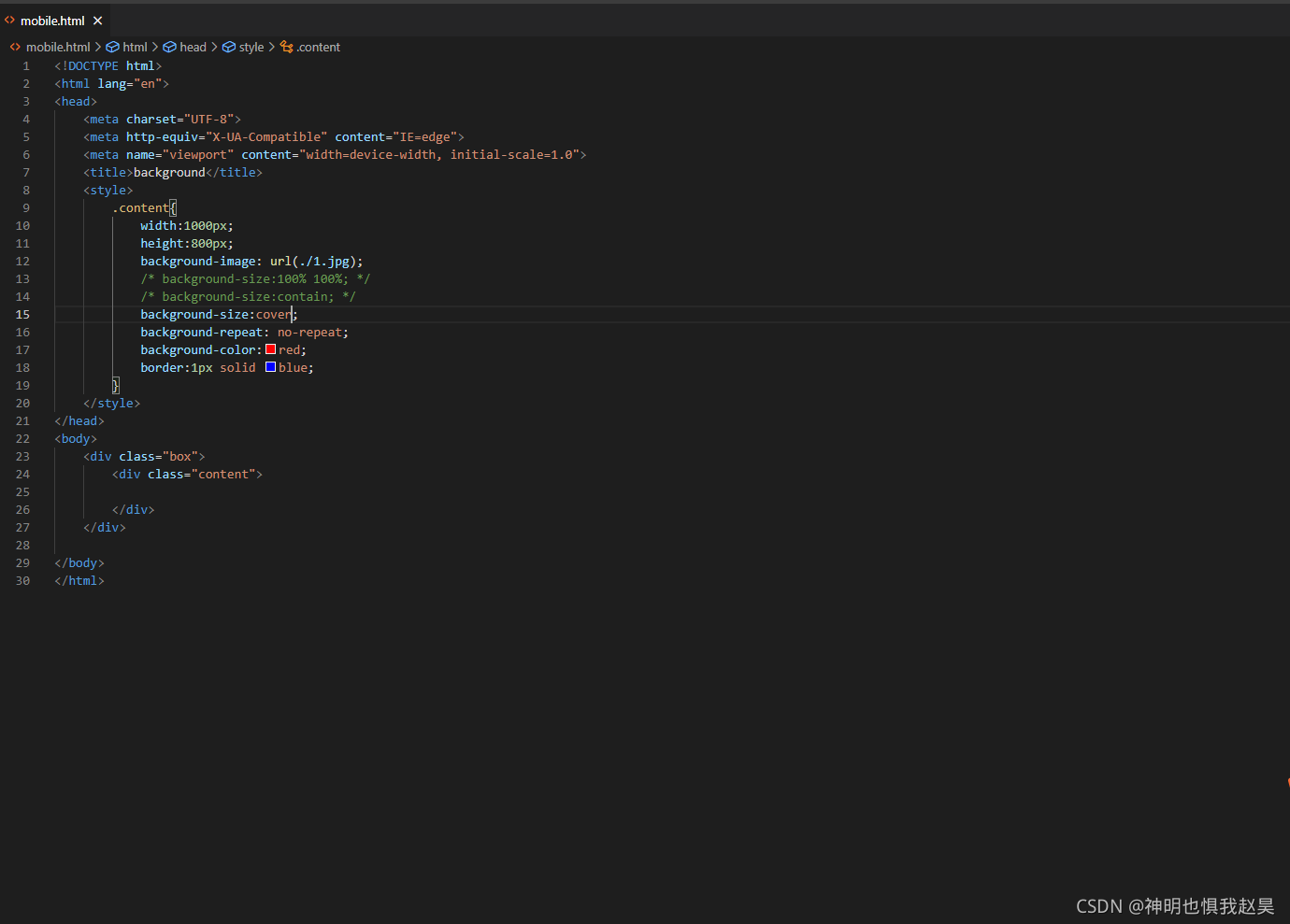The height and width of the screenshot is (924, 1290).
Task: Open the blue color swatch picker
Action: [x=270, y=367]
